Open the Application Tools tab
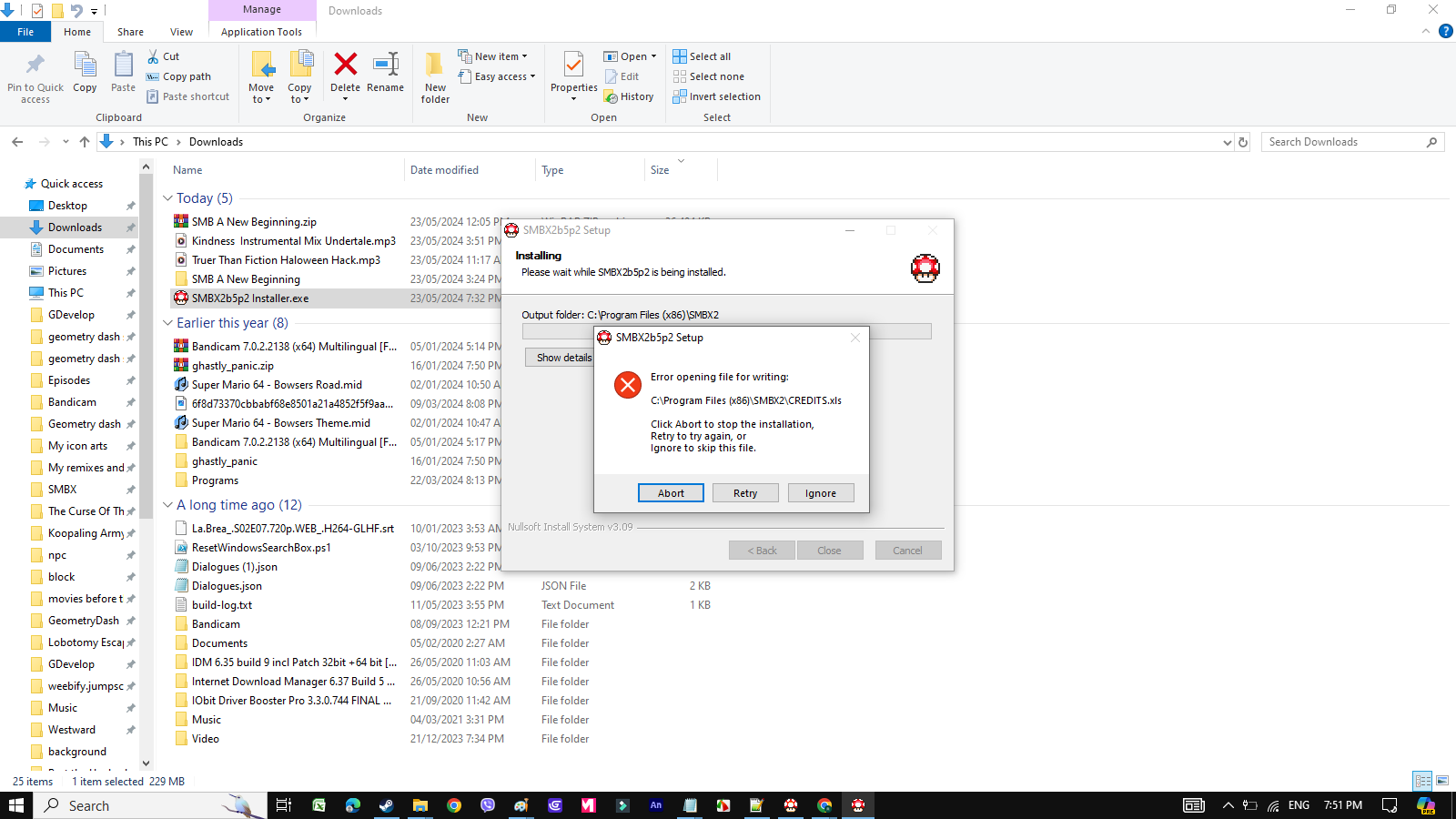The image size is (1456, 819). pyautogui.click(x=261, y=32)
